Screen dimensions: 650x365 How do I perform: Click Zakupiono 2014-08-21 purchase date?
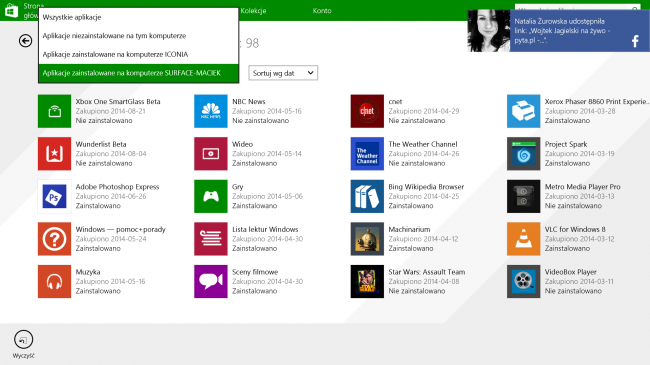point(110,111)
